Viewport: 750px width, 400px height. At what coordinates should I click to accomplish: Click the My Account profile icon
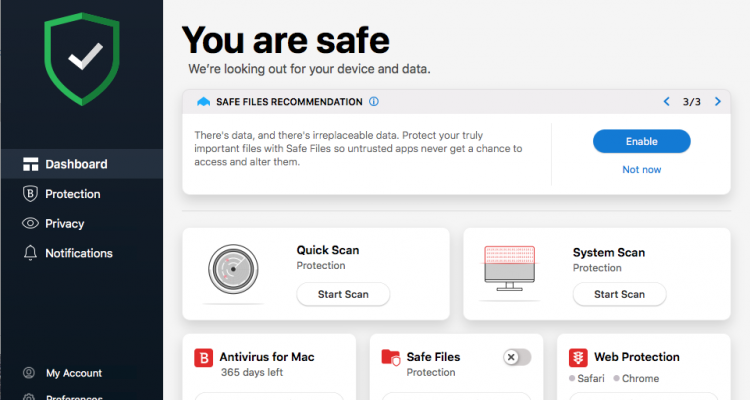(x=29, y=373)
